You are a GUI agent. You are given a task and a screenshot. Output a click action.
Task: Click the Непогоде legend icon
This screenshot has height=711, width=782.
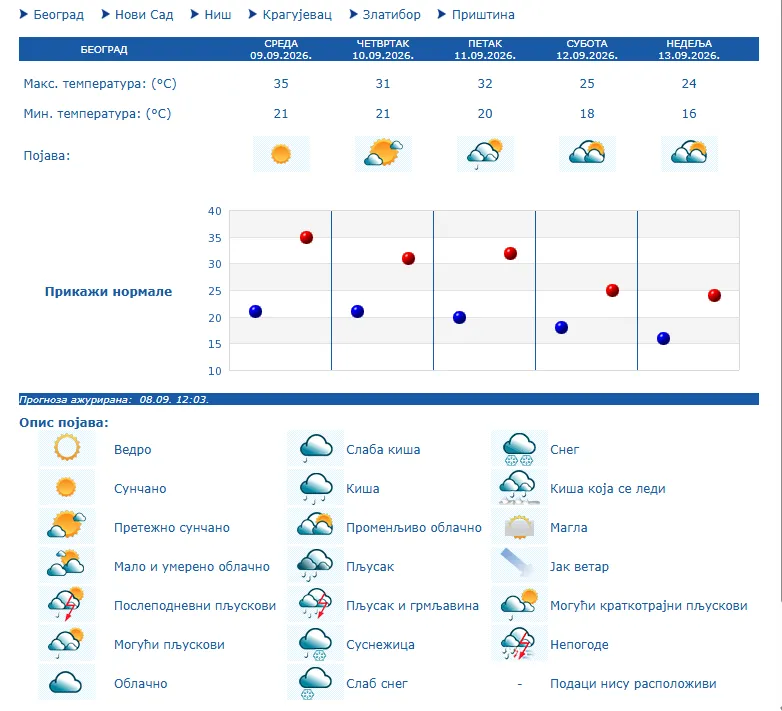[520, 643]
